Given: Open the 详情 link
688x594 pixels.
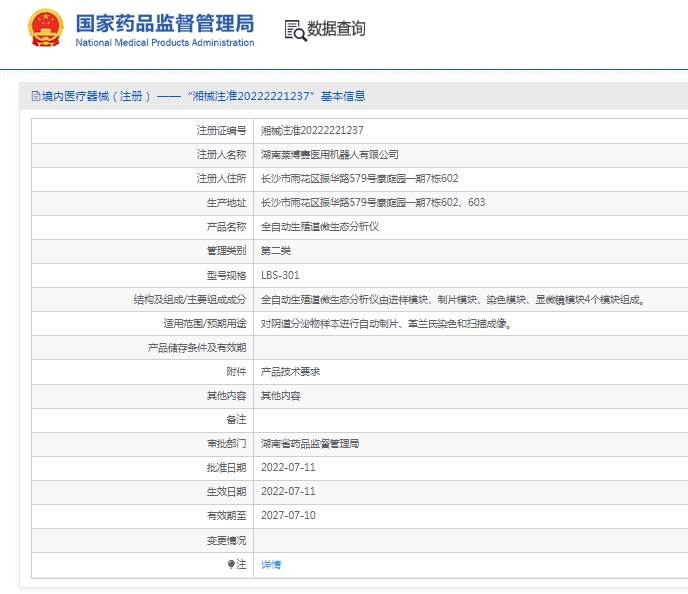Looking at the screenshot, I should pyautogui.click(x=271, y=565).
